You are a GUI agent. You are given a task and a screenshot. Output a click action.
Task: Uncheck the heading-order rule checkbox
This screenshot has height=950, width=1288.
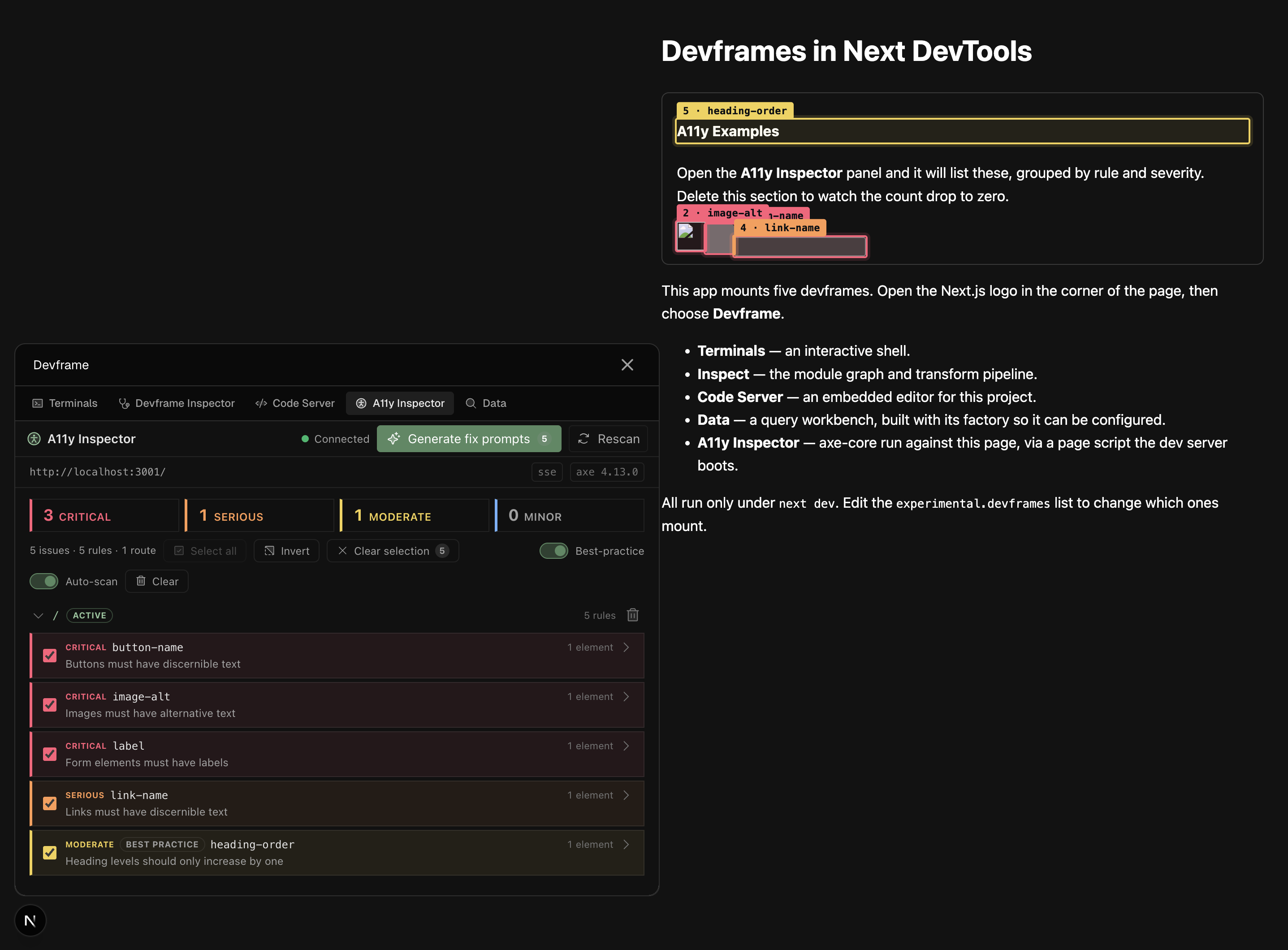pos(50,853)
